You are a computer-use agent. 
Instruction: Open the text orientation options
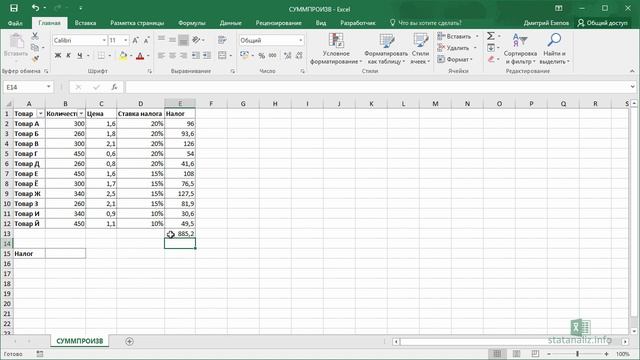point(198,40)
